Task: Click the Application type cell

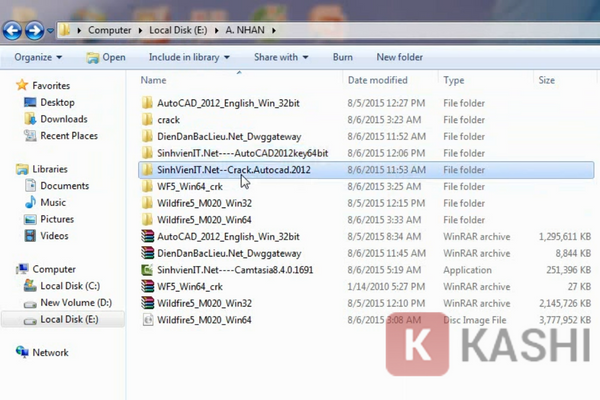Action: (467, 270)
